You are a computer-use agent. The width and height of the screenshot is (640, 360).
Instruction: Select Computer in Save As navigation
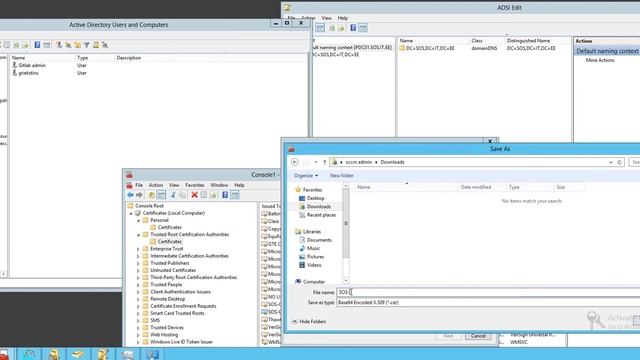(310, 282)
